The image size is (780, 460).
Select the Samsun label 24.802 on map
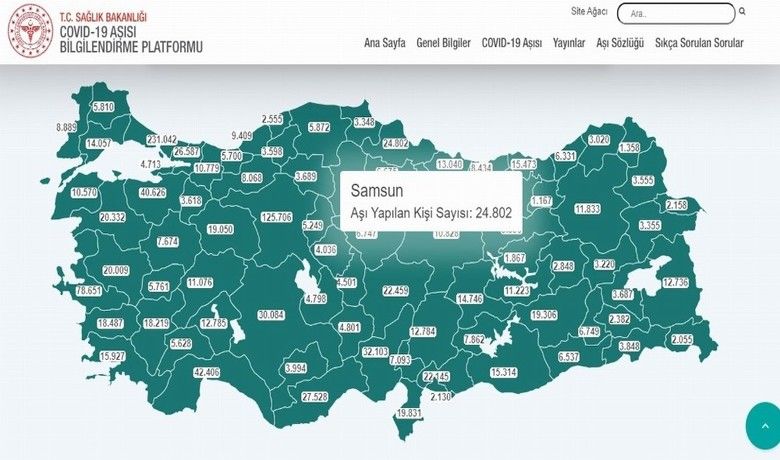[395, 143]
